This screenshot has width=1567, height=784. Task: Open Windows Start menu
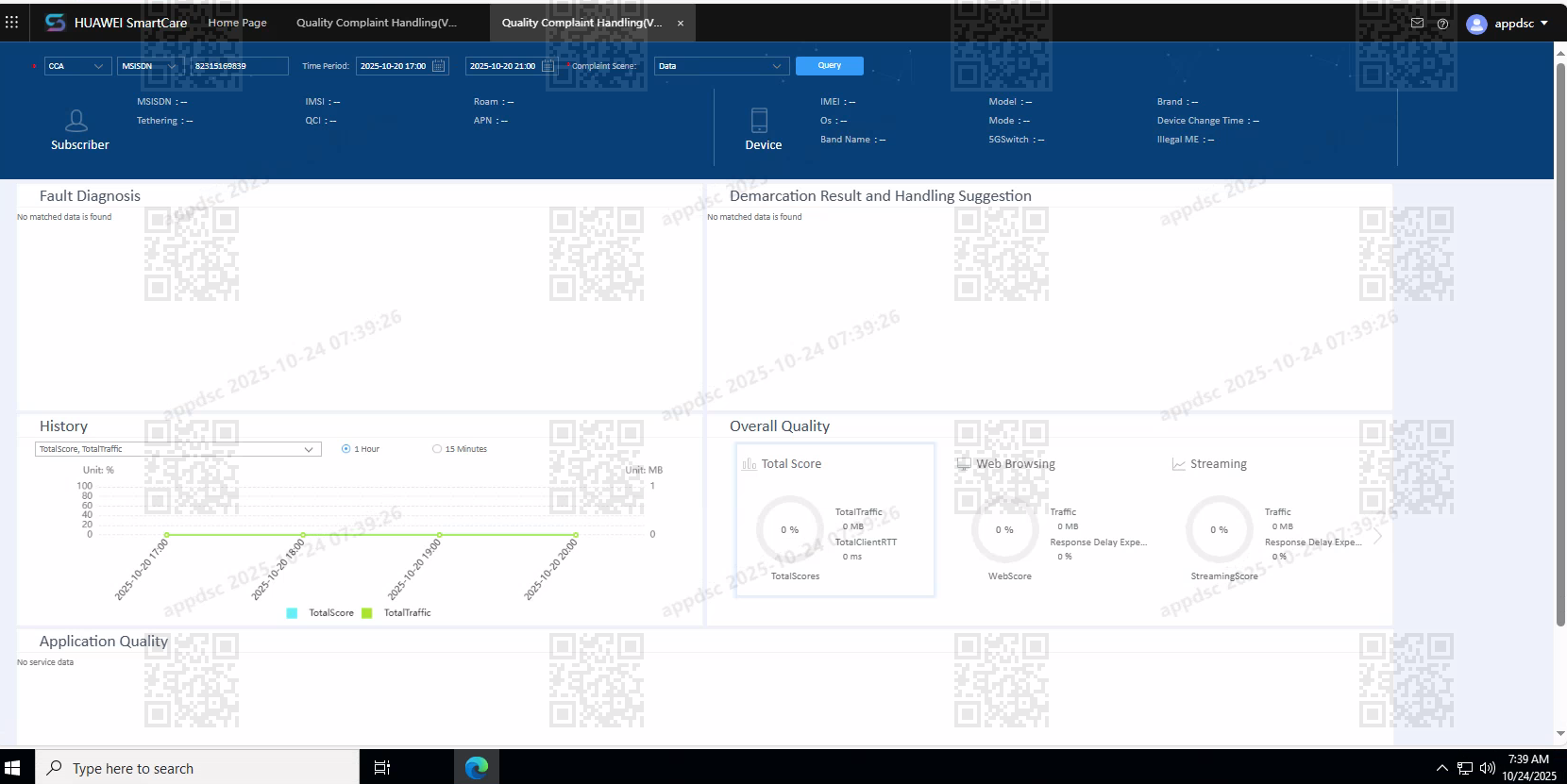tap(12, 767)
